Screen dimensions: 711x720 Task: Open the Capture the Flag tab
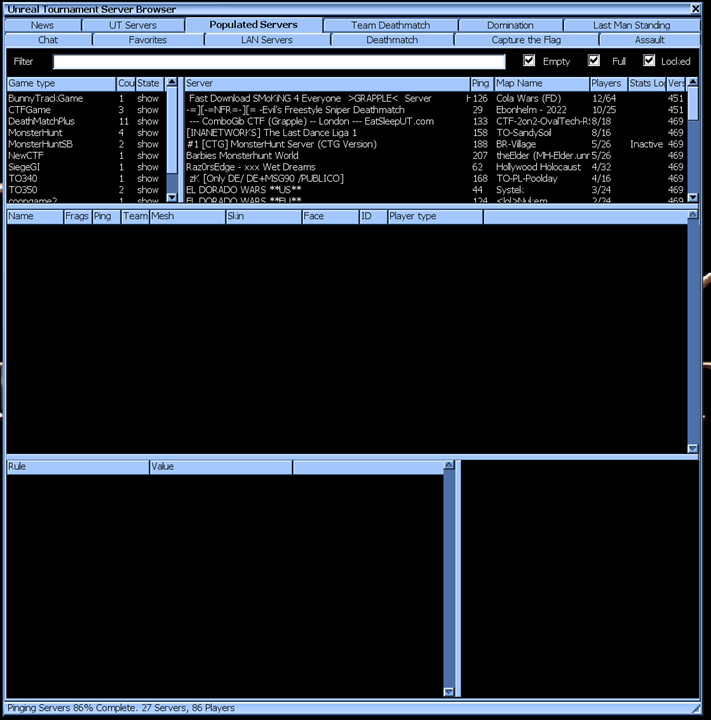pos(526,40)
